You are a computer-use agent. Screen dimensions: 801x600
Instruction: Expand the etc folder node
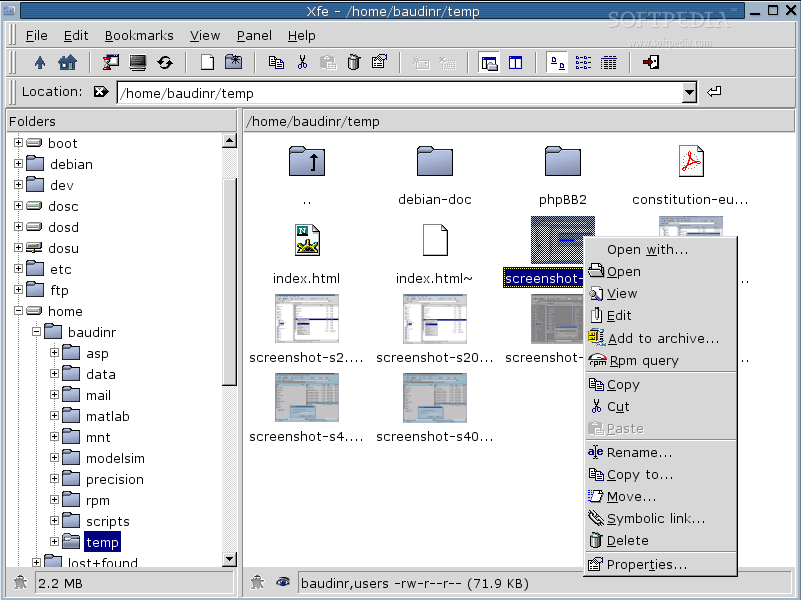(18, 268)
